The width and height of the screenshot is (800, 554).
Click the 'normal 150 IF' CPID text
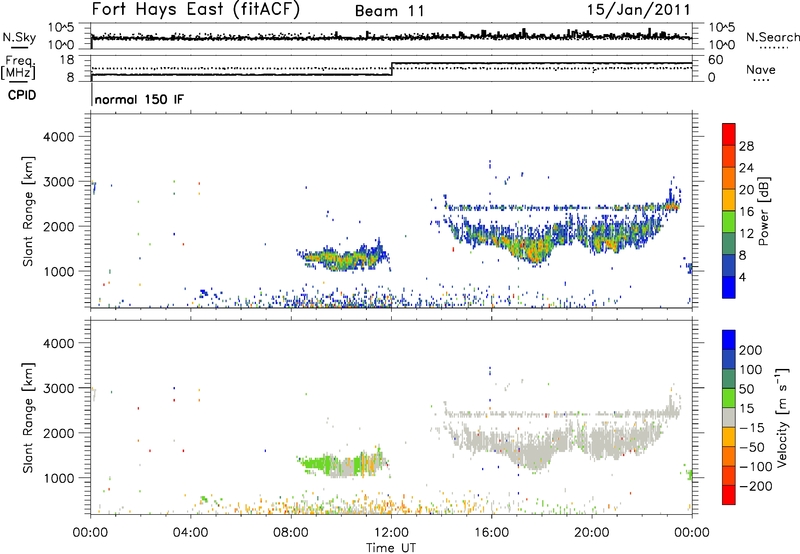coord(139,99)
